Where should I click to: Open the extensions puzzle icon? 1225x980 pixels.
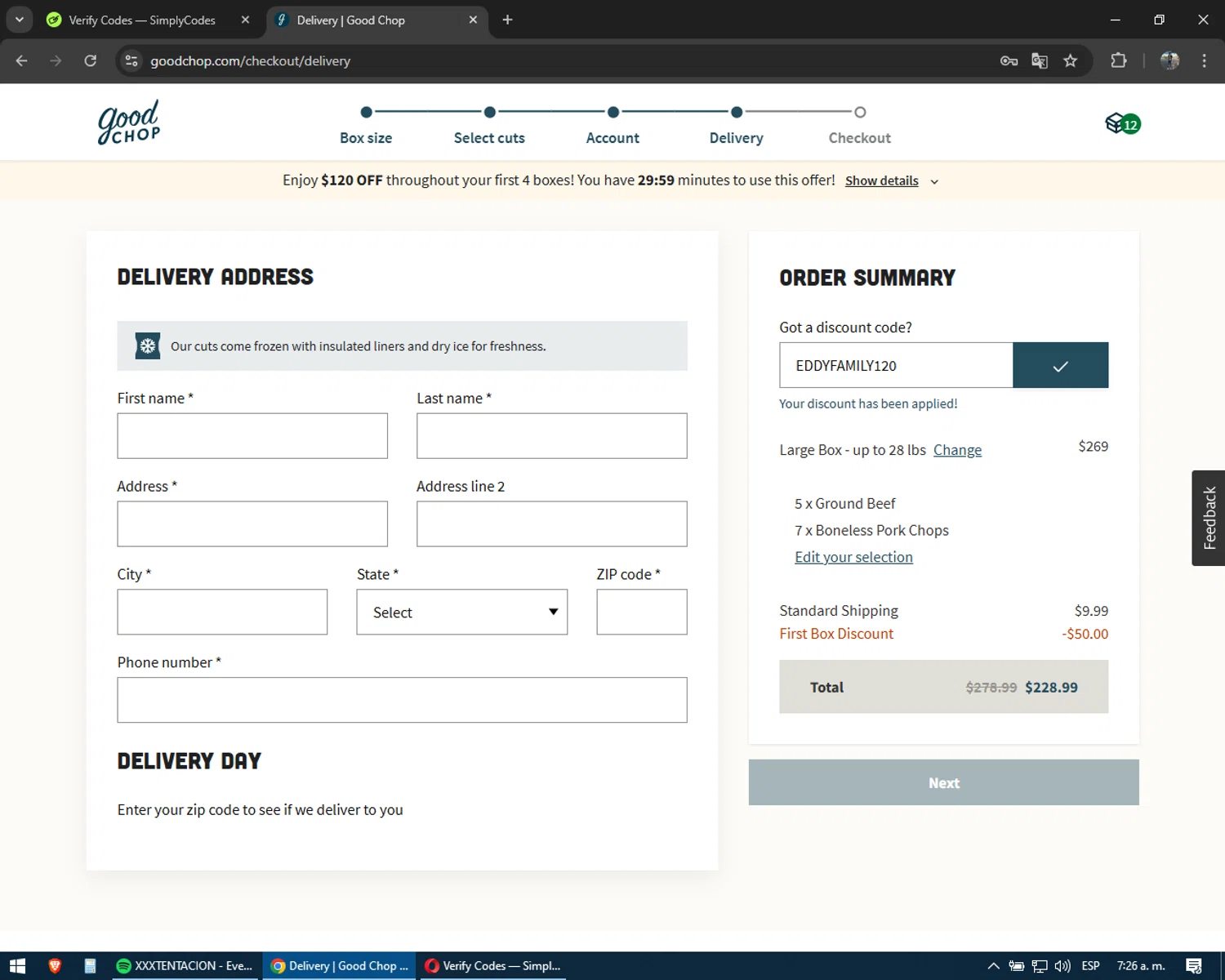(1119, 60)
